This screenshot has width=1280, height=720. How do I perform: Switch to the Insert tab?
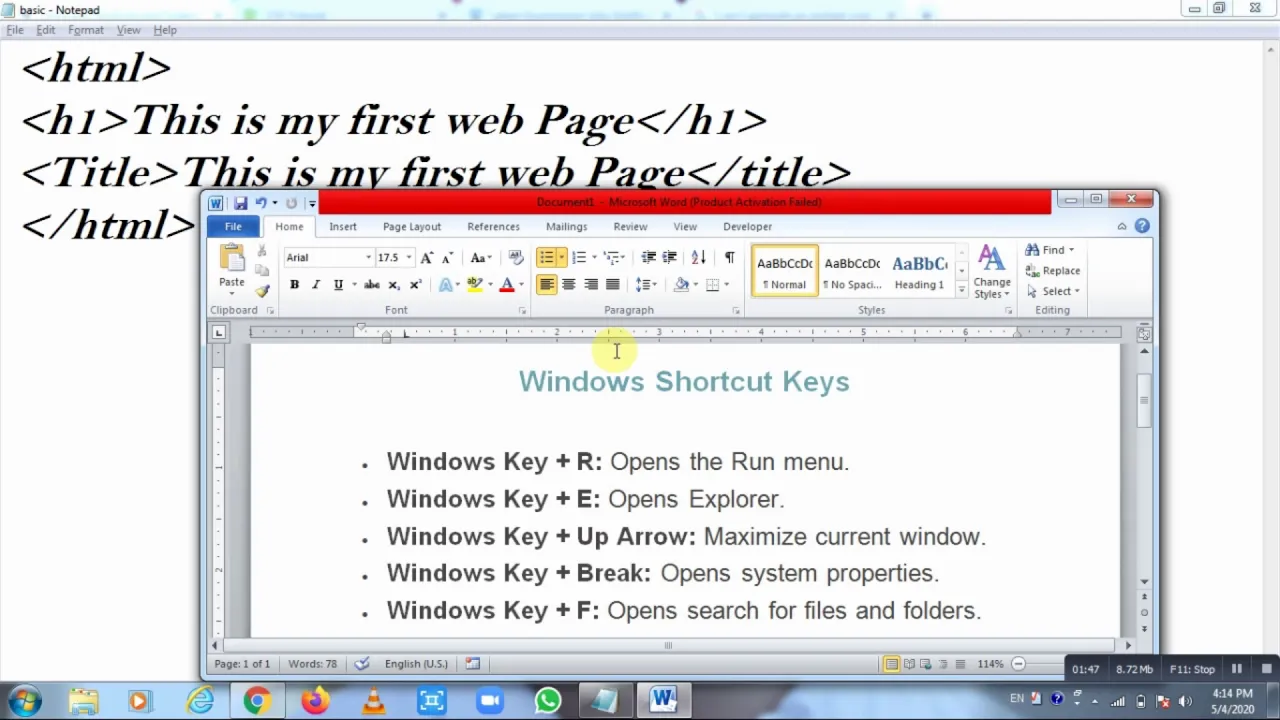pos(343,227)
